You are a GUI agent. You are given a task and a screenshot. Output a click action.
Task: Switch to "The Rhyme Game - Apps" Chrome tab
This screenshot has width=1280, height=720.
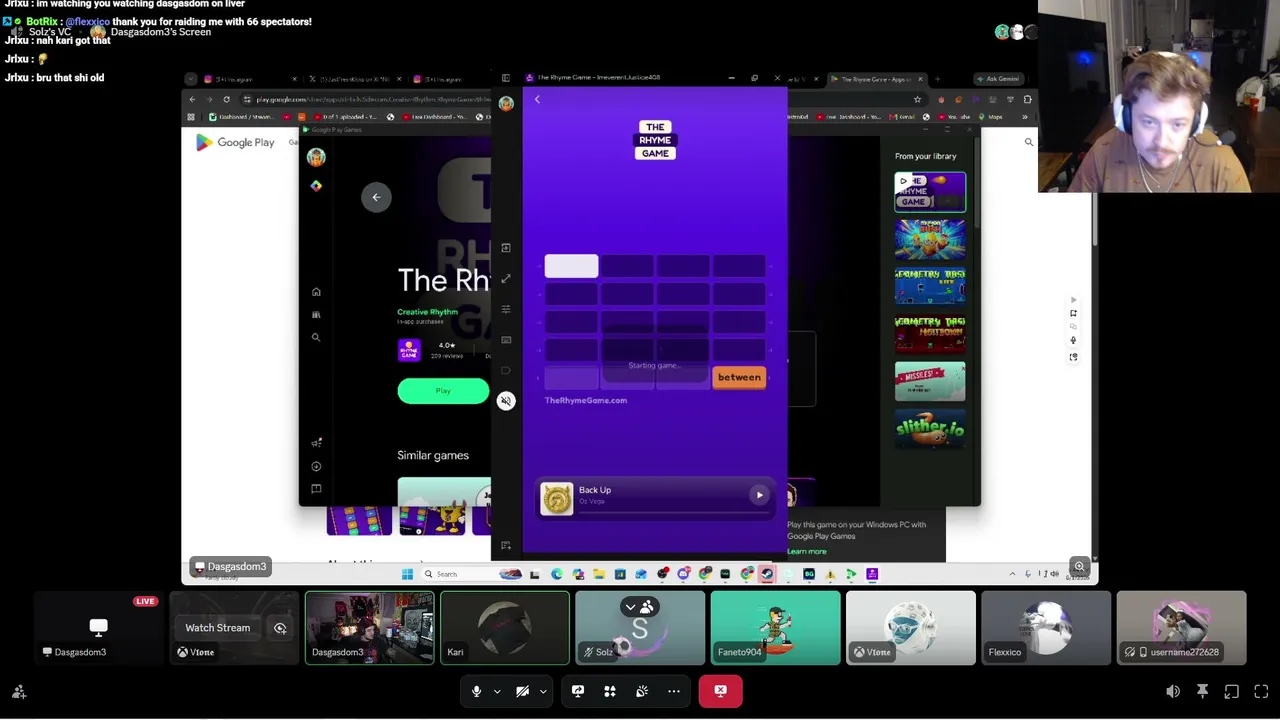[x=876, y=79]
